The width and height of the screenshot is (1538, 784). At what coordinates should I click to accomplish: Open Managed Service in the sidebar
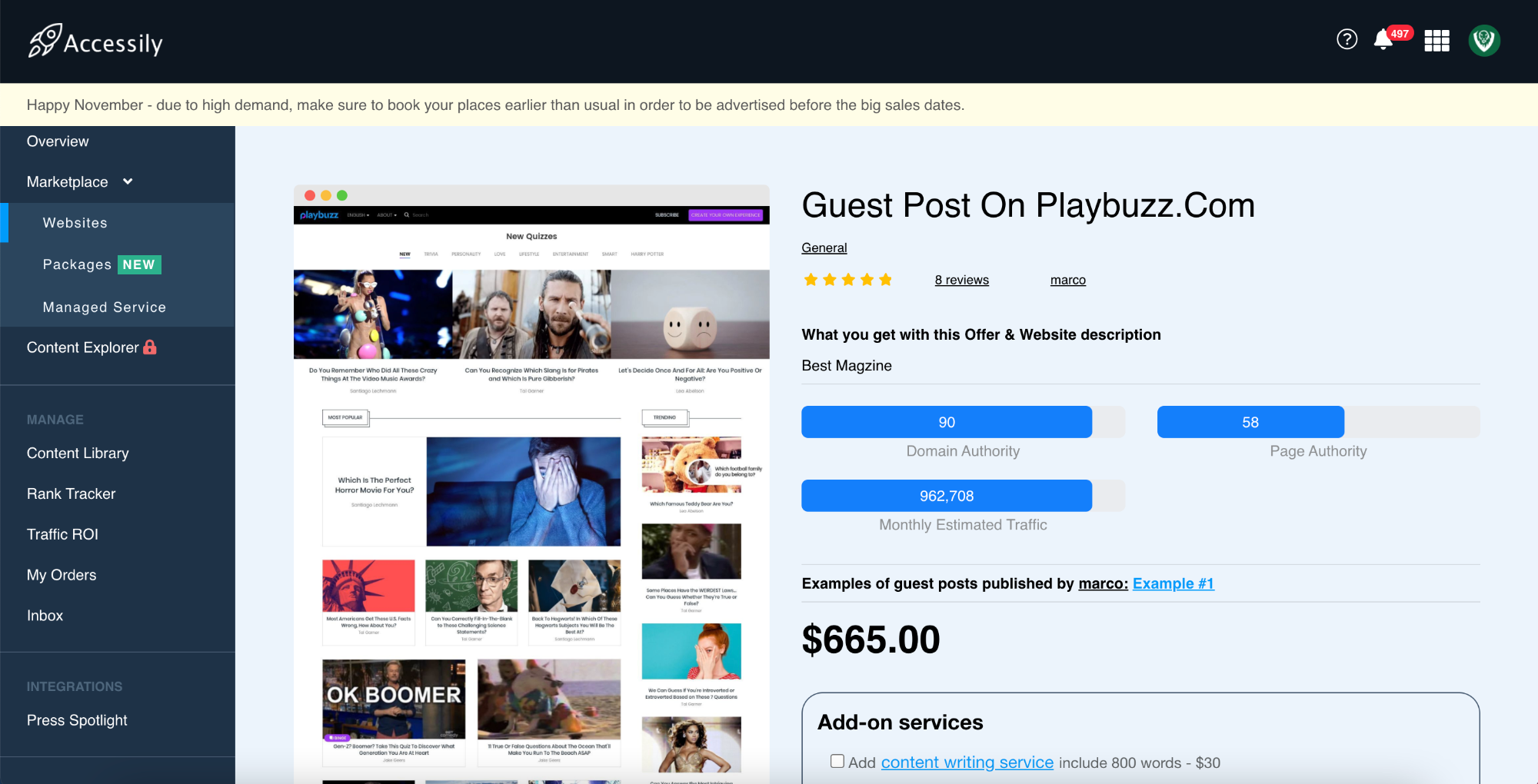click(x=105, y=307)
